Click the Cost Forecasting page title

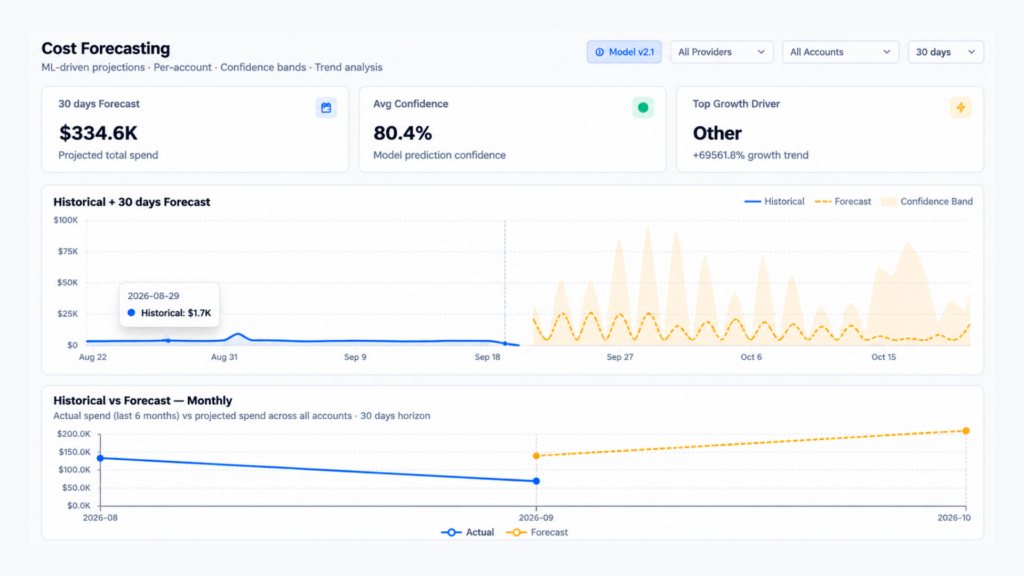click(x=106, y=48)
